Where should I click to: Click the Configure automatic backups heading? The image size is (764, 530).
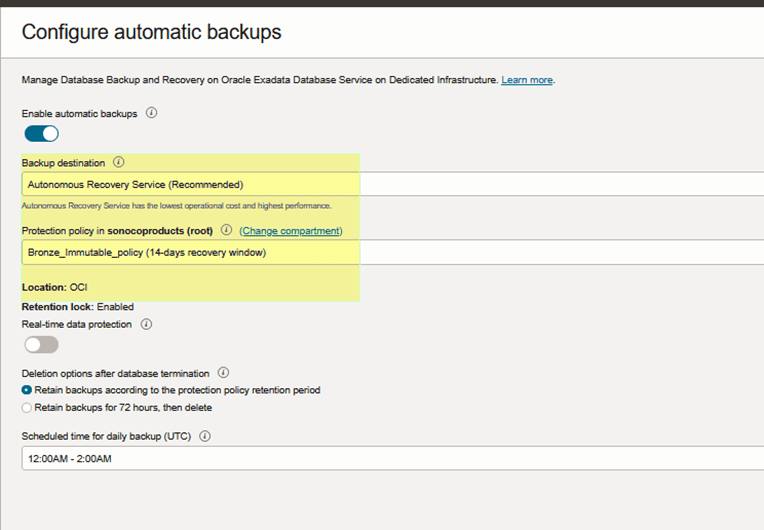click(x=152, y=32)
